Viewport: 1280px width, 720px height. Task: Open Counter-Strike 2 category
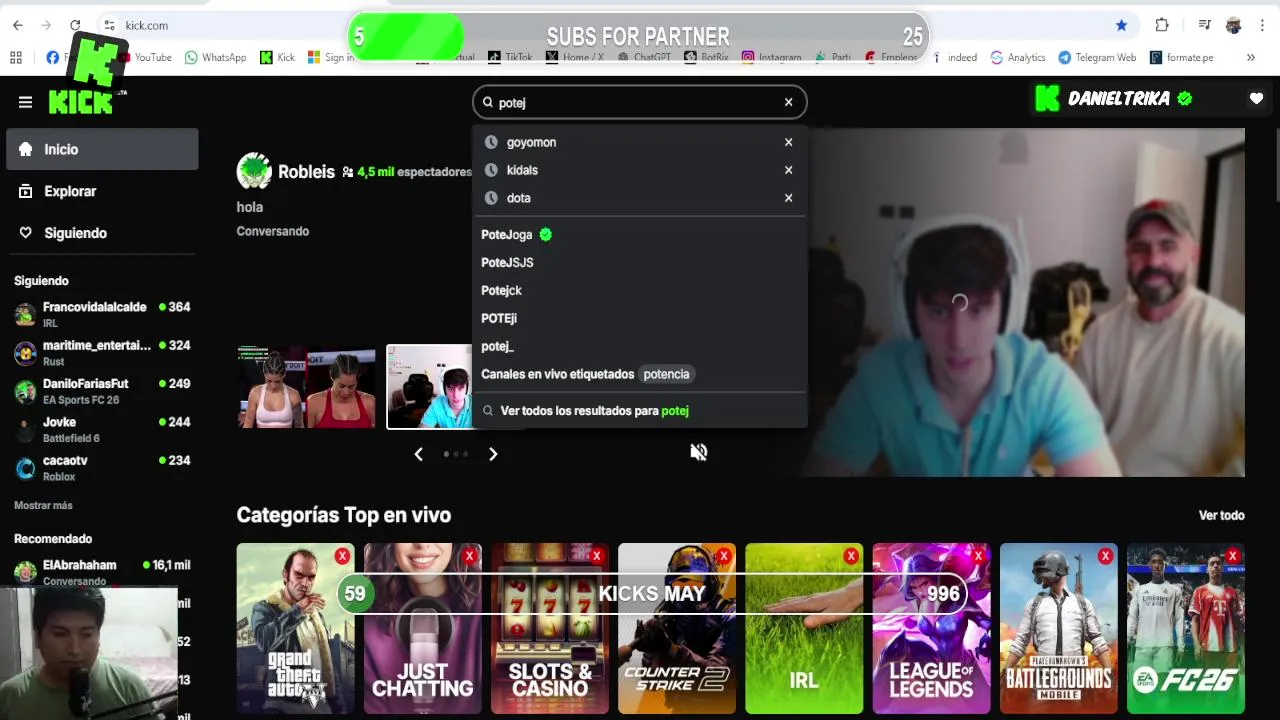click(x=676, y=628)
